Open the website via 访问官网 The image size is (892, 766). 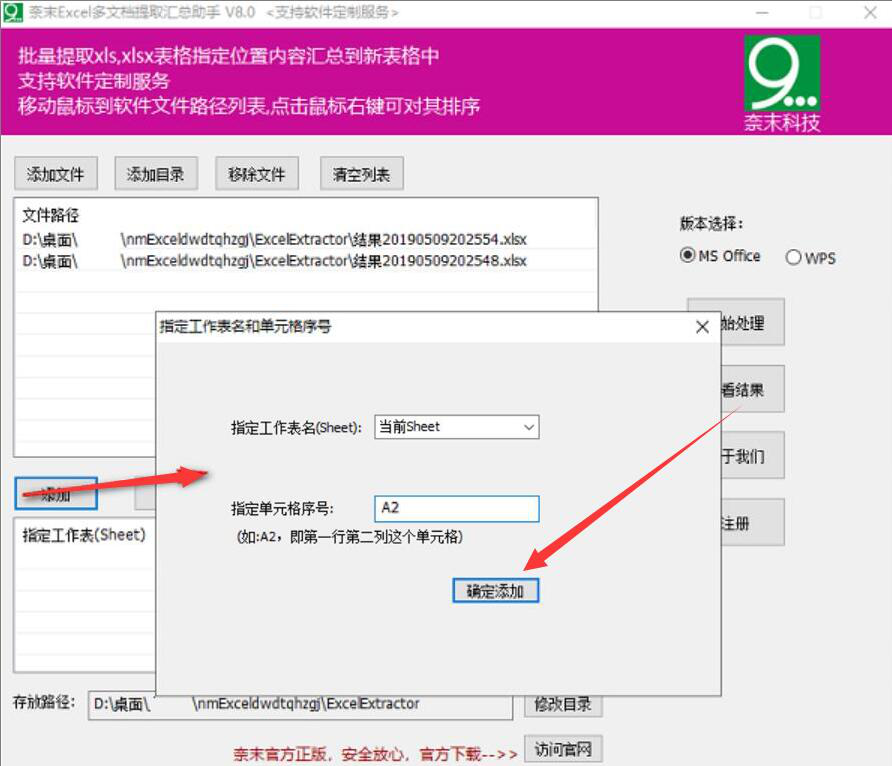click(x=563, y=750)
